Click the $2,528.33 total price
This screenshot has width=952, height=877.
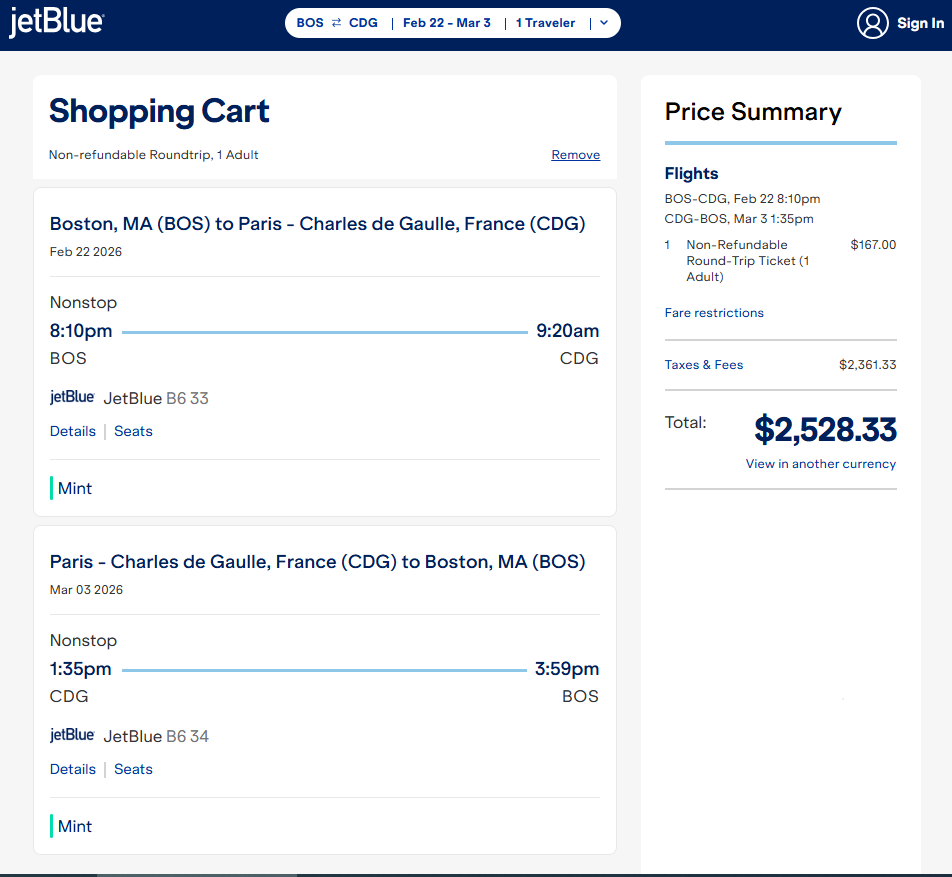[825, 429]
